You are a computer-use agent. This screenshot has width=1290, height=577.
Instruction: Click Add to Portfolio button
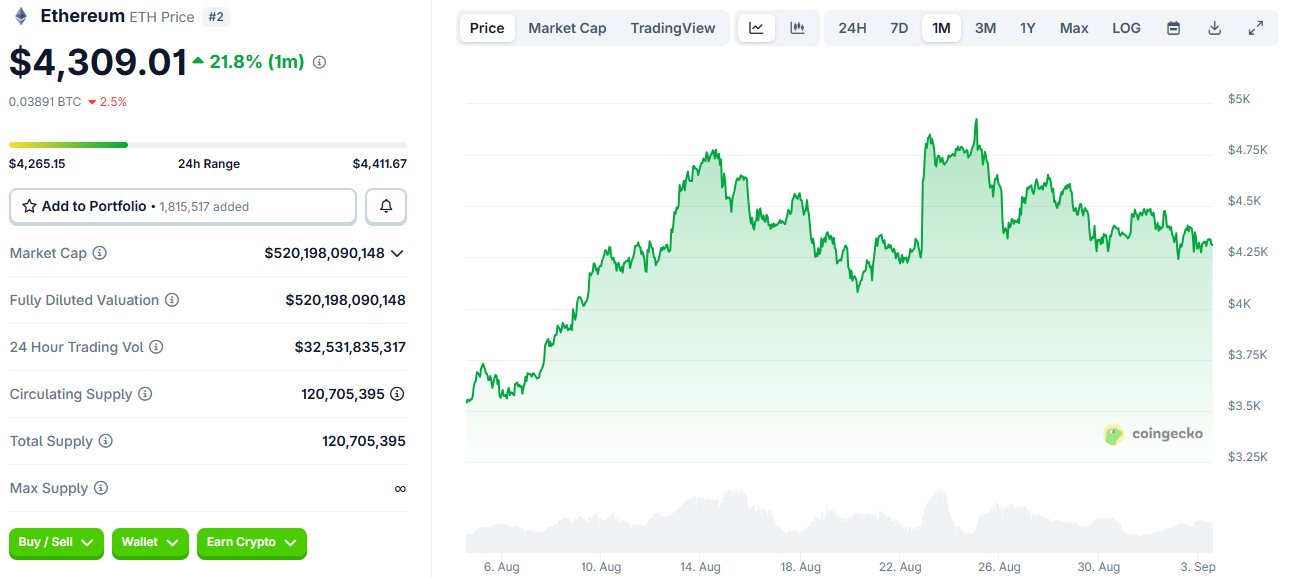183,206
